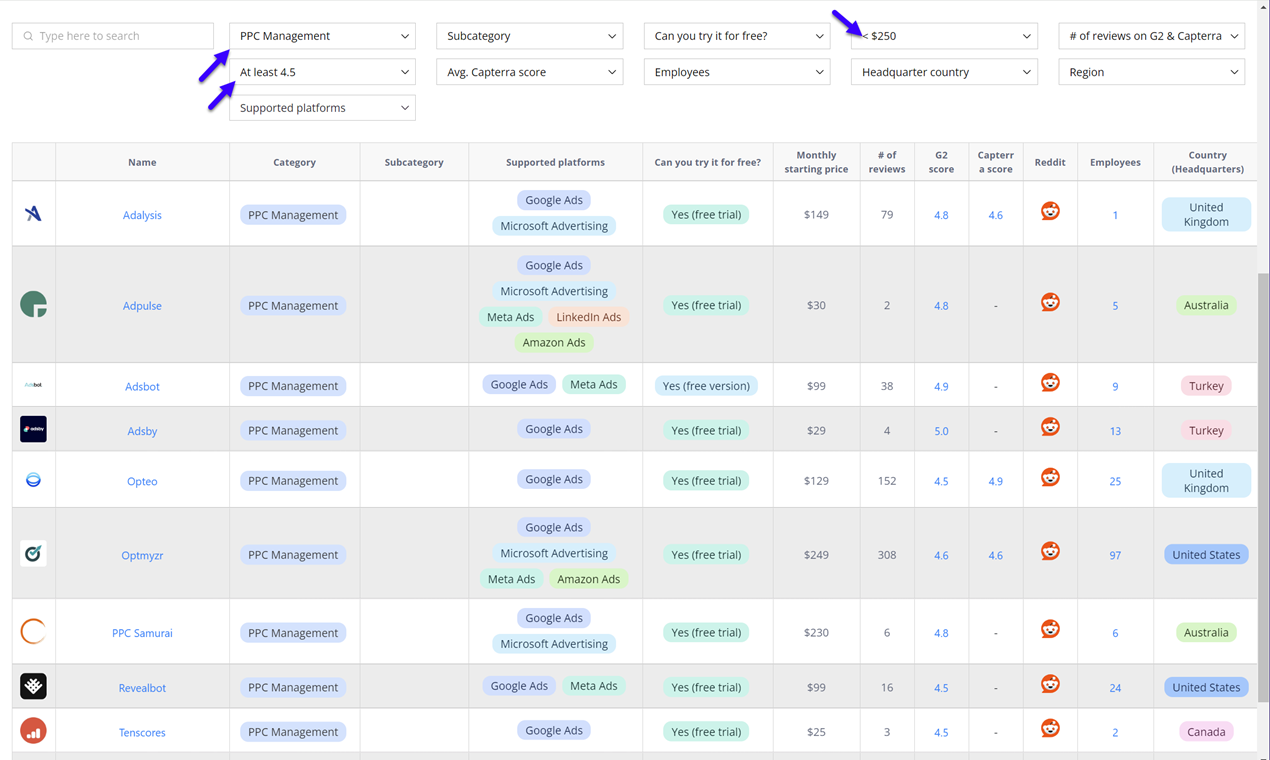Click the Adsby logo icon
This screenshot has height=760, width=1270.
tap(33, 429)
